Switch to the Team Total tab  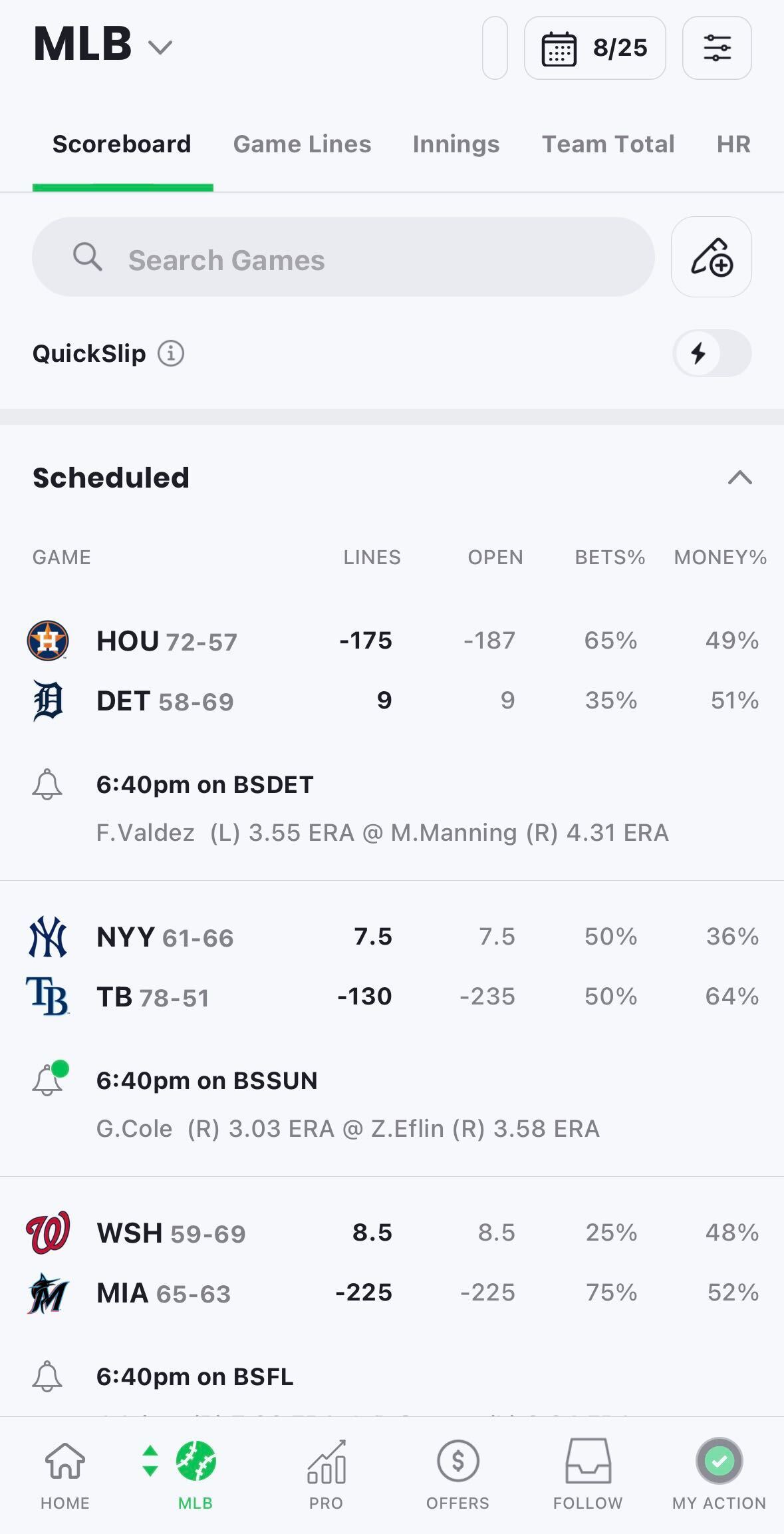pyautogui.click(x=608, y=144)
